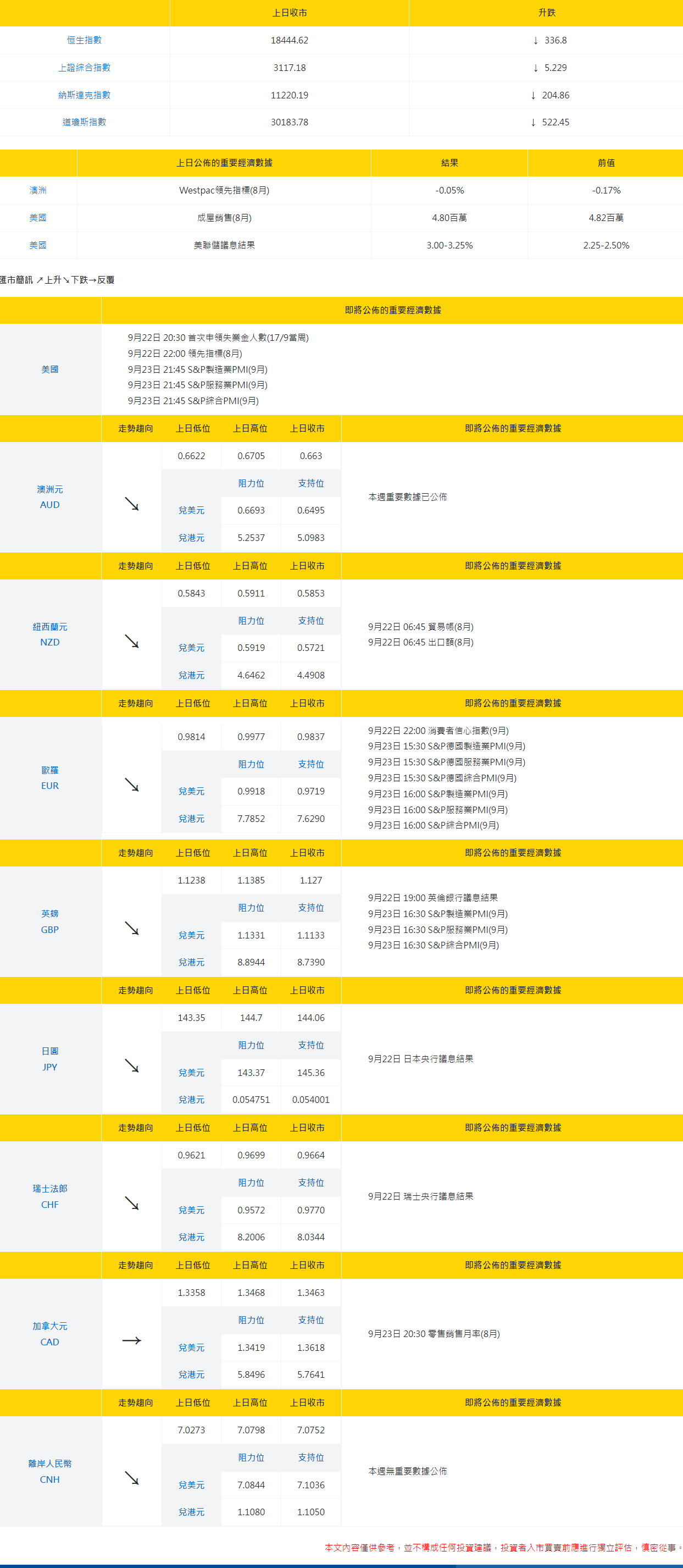Click 9月23日 21:45 S&P綜合PMI(9月) US entry

pos(193,401)
